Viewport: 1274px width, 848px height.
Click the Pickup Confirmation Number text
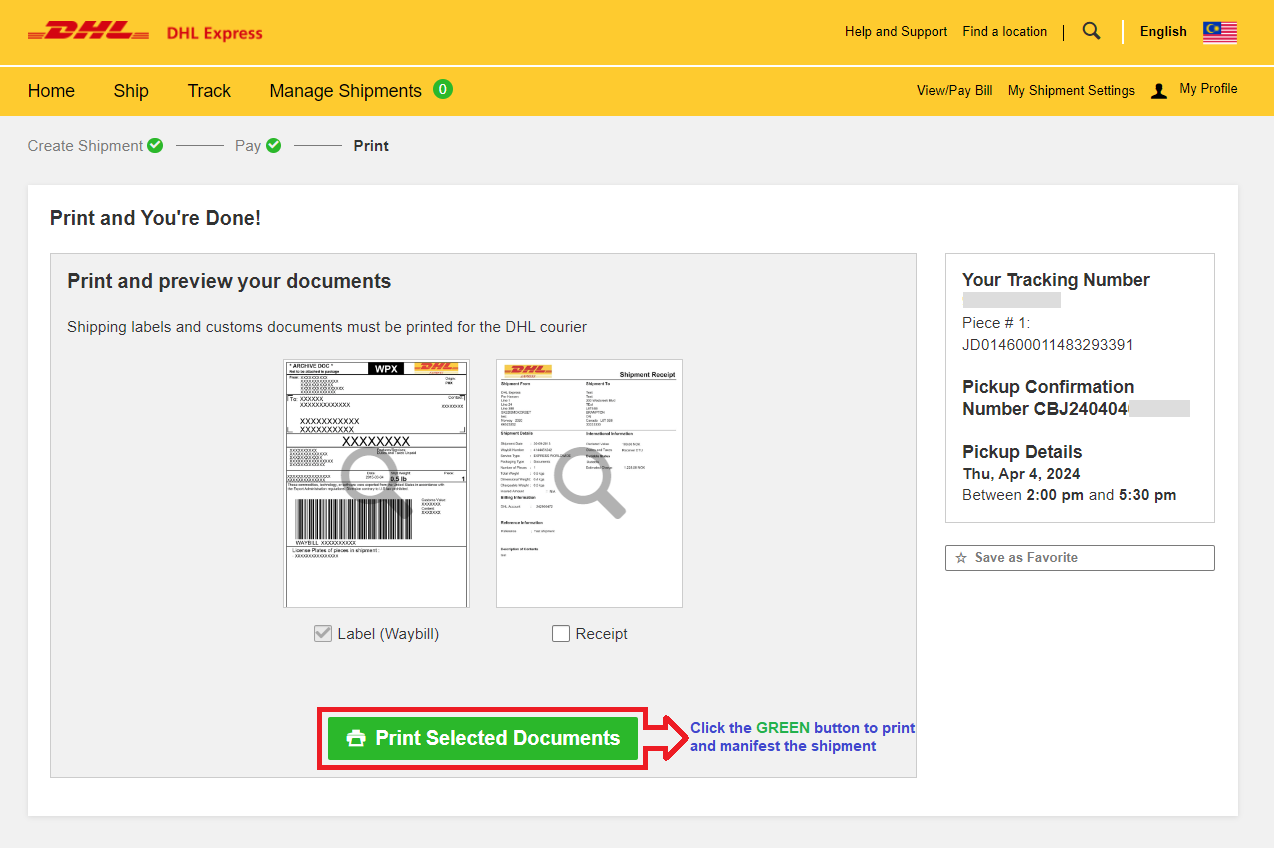(x=1048, y=398)
